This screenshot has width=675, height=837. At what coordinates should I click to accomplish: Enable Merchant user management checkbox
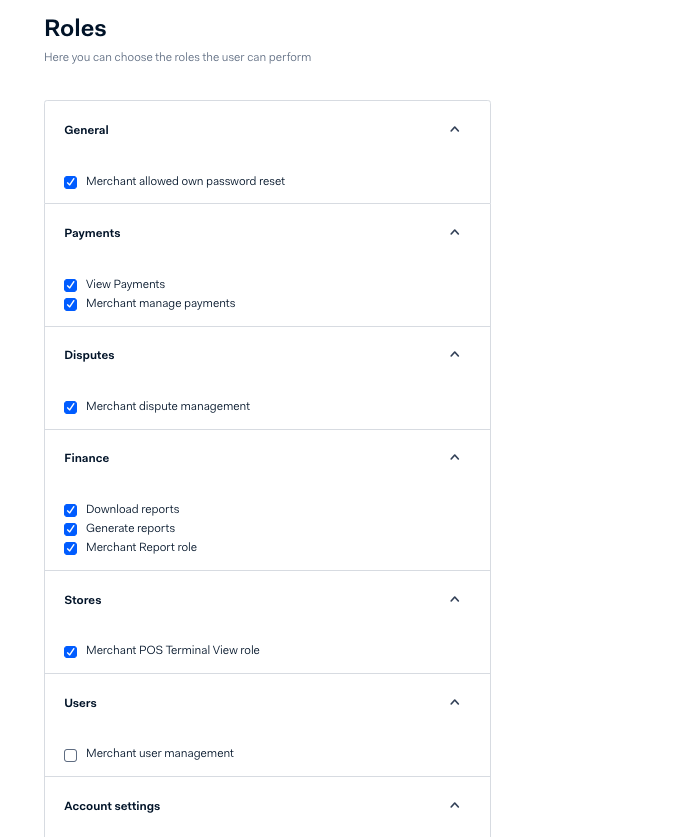71,755
